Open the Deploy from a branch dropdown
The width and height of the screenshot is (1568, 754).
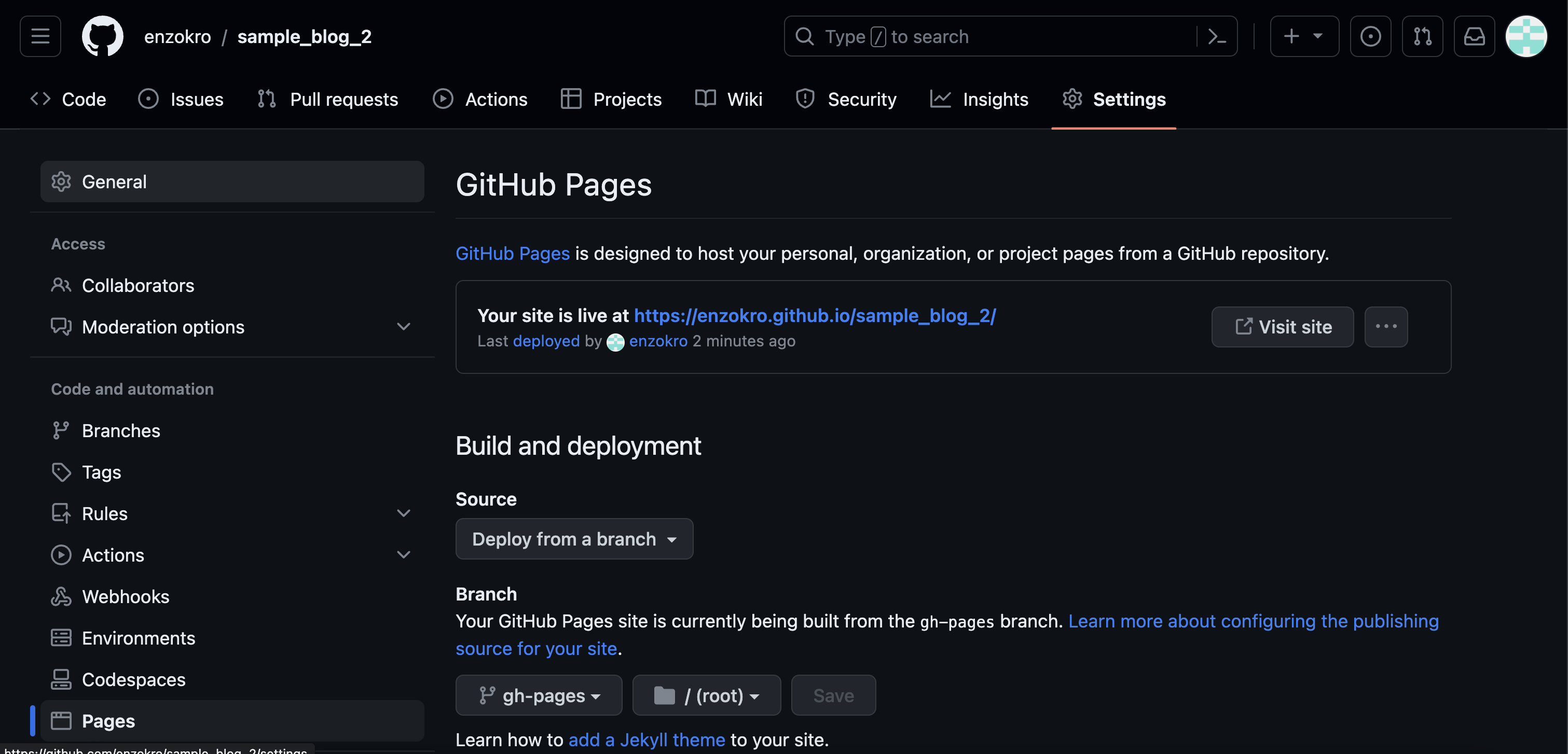click(x=574, y=539)
